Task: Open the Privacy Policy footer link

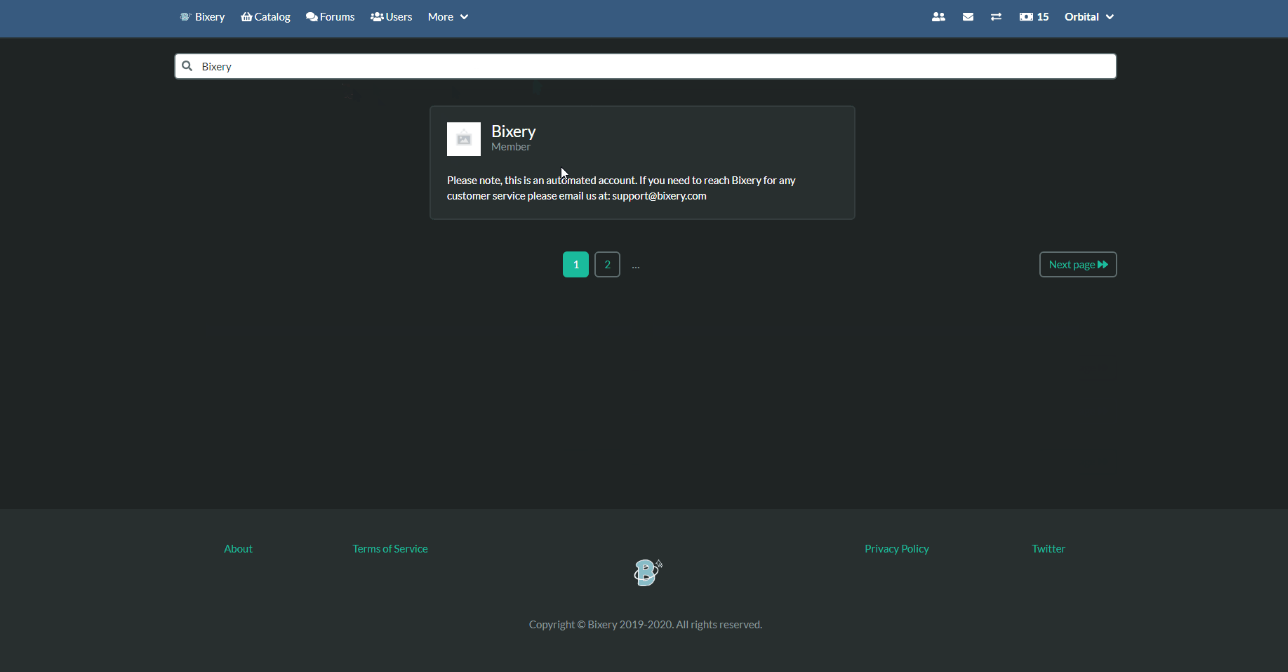Action: (x=896, y=549)
